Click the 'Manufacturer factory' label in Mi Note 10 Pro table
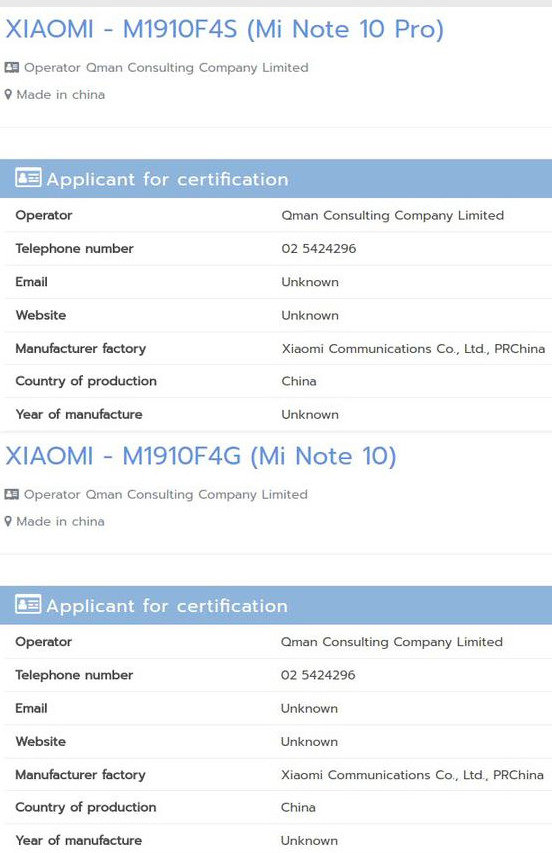The width and height of the screenshot is (552, 853). 80,349
